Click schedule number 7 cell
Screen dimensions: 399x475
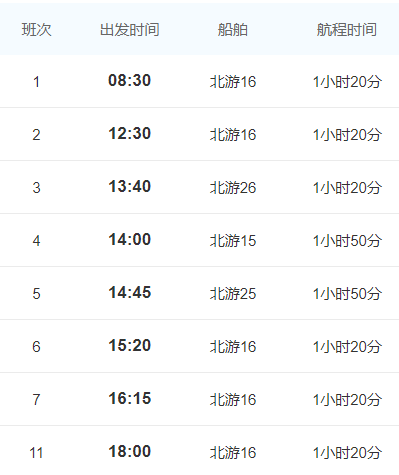36,400
